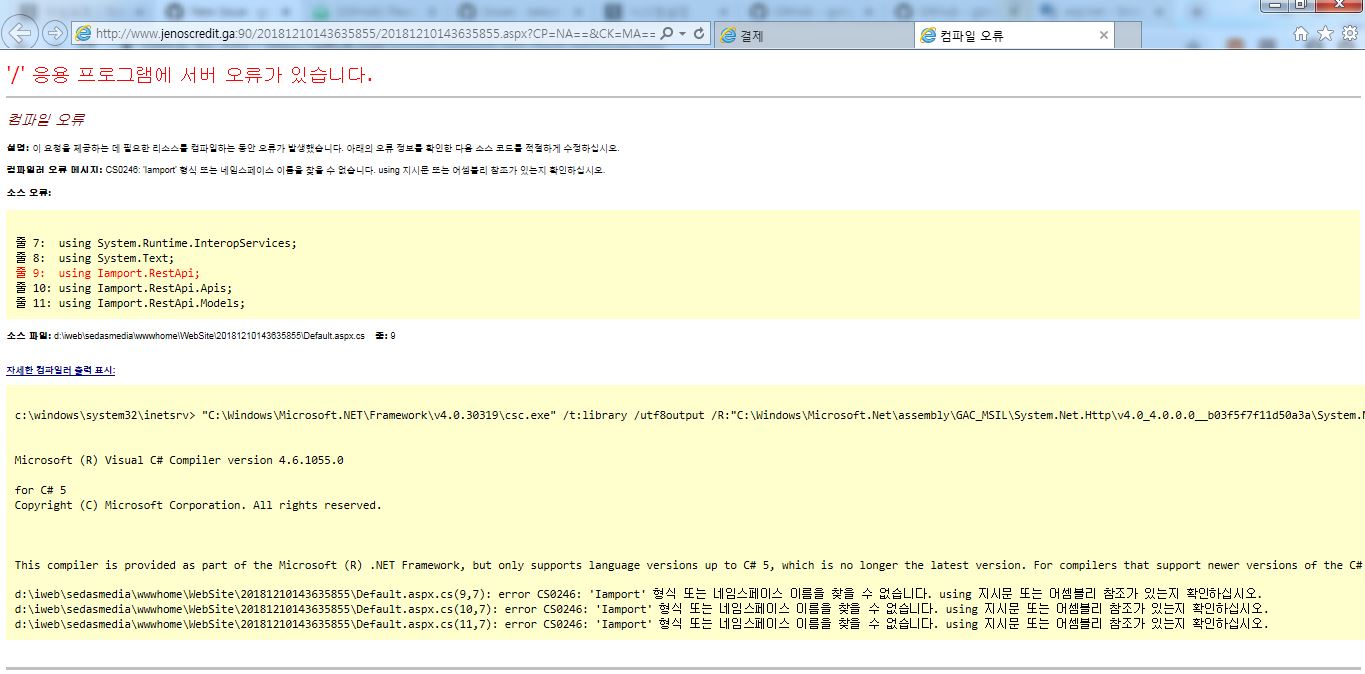Click the Back navigation arrow
The width and height of the screenshot is (1365, 674).
point(20,31)
